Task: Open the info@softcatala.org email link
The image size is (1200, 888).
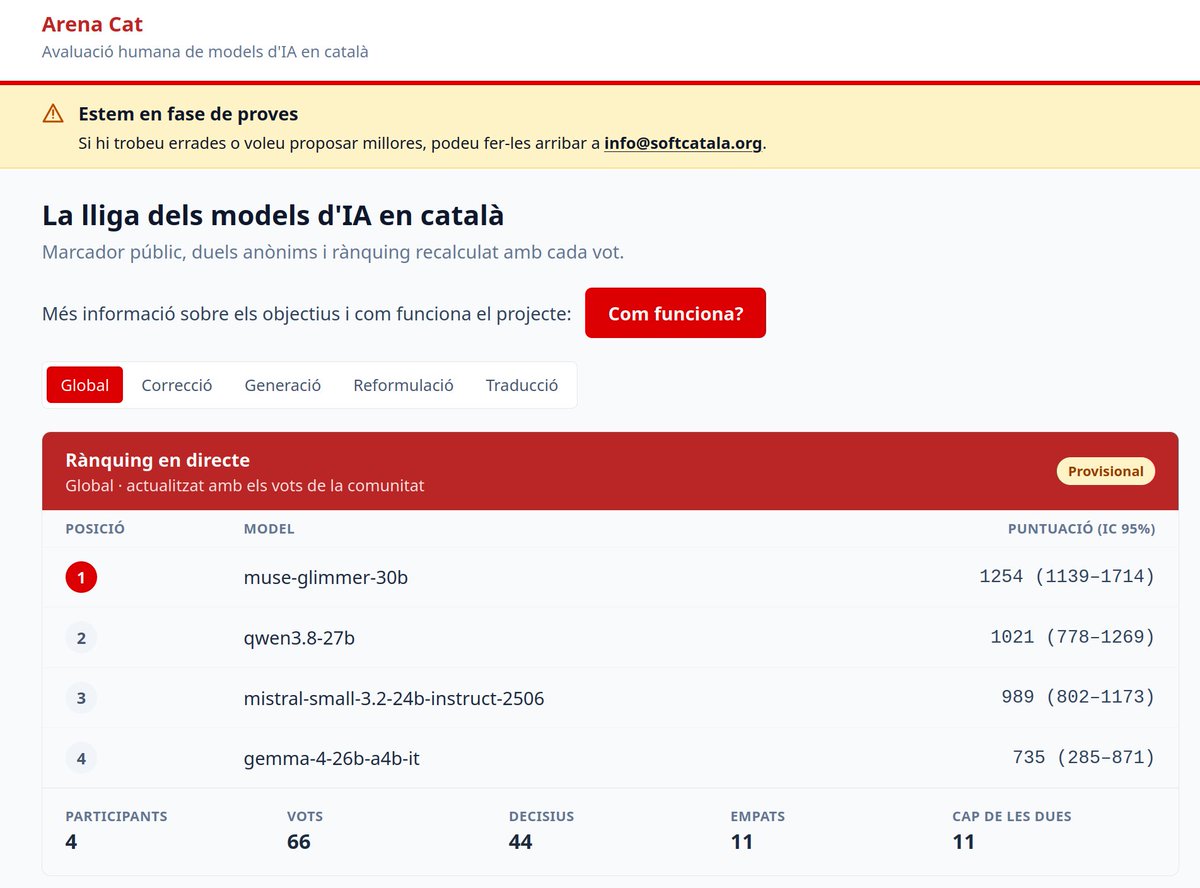Action: [x=683, y=143]
